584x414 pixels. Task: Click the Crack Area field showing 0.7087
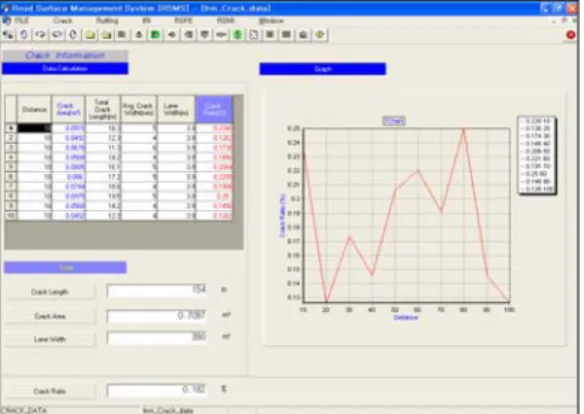tap(156, 316)
